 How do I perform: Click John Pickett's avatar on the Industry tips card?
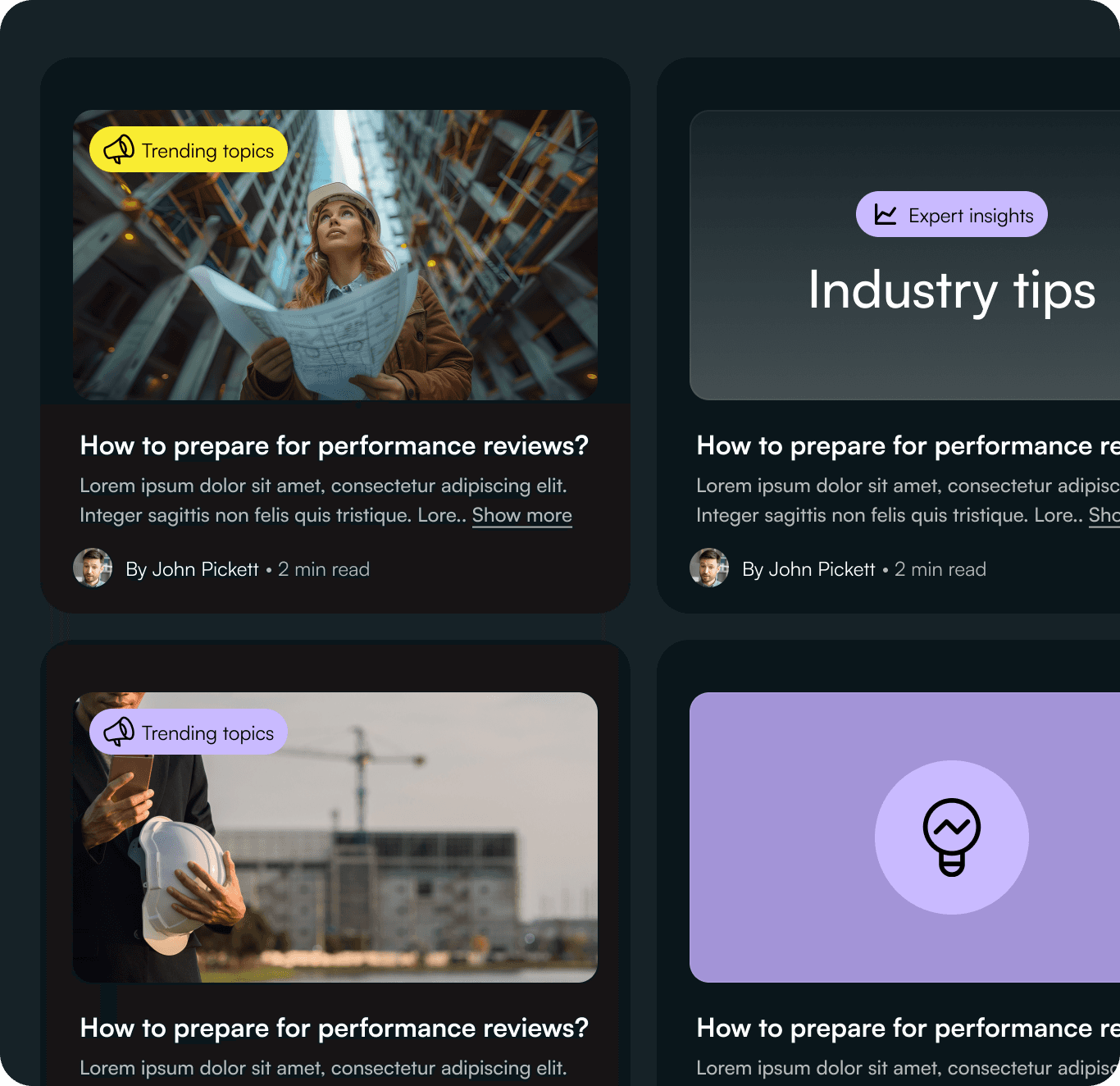(x=709, y=568)
